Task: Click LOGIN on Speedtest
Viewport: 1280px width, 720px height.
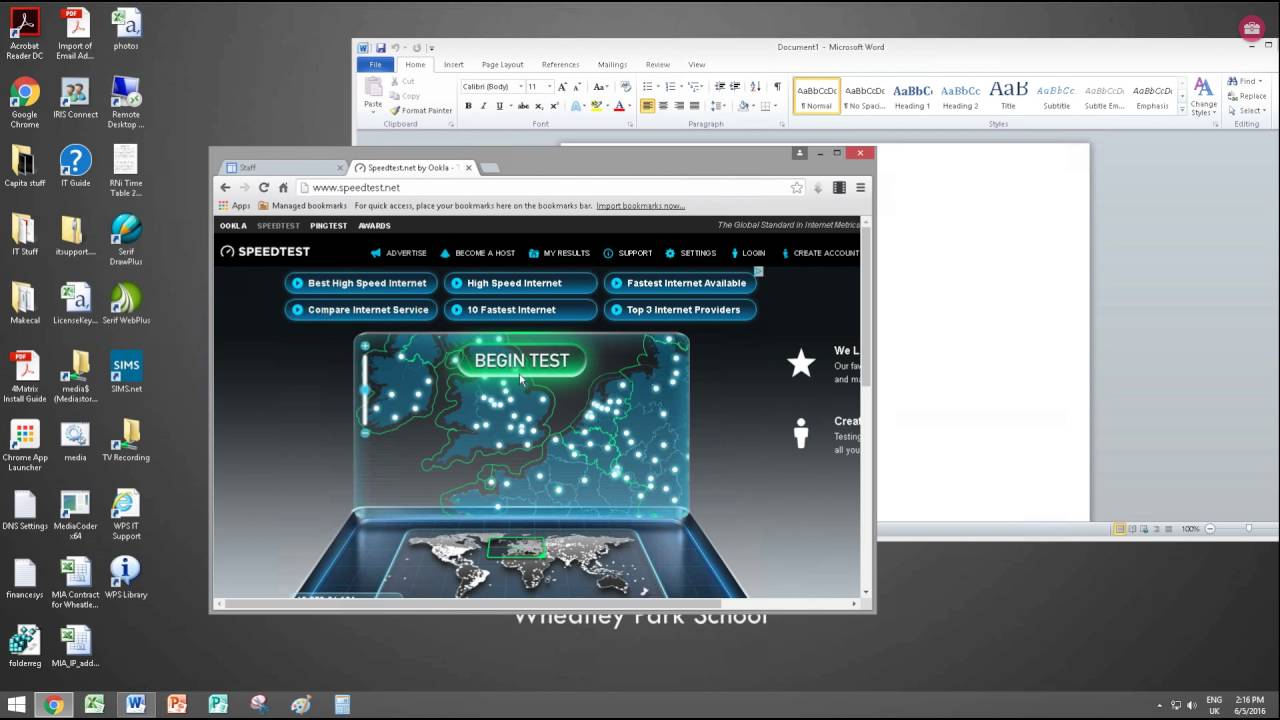Action: pyautogui.click(x=748, y=253)
